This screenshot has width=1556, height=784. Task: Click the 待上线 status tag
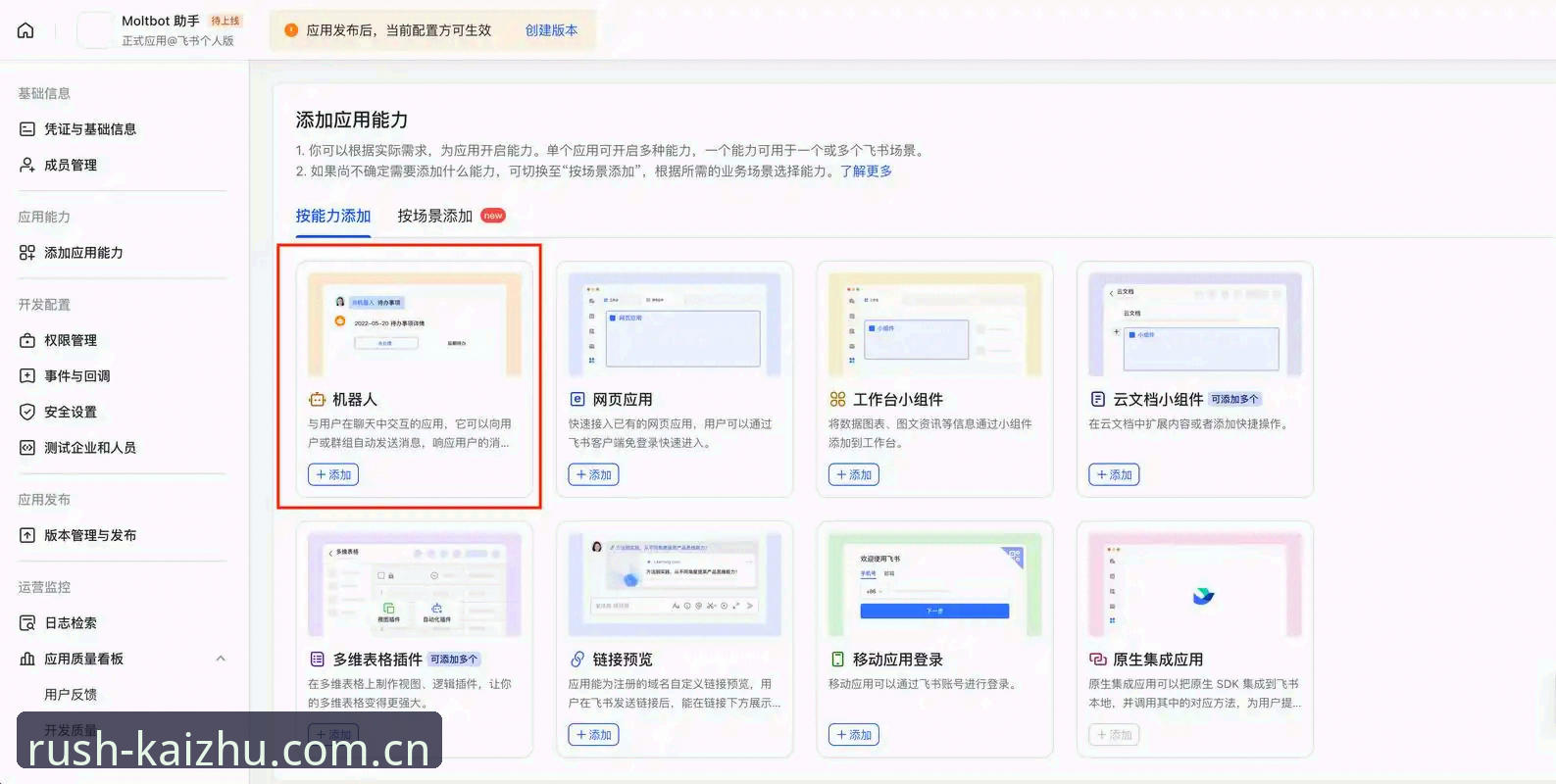click(x=226, y=21)
